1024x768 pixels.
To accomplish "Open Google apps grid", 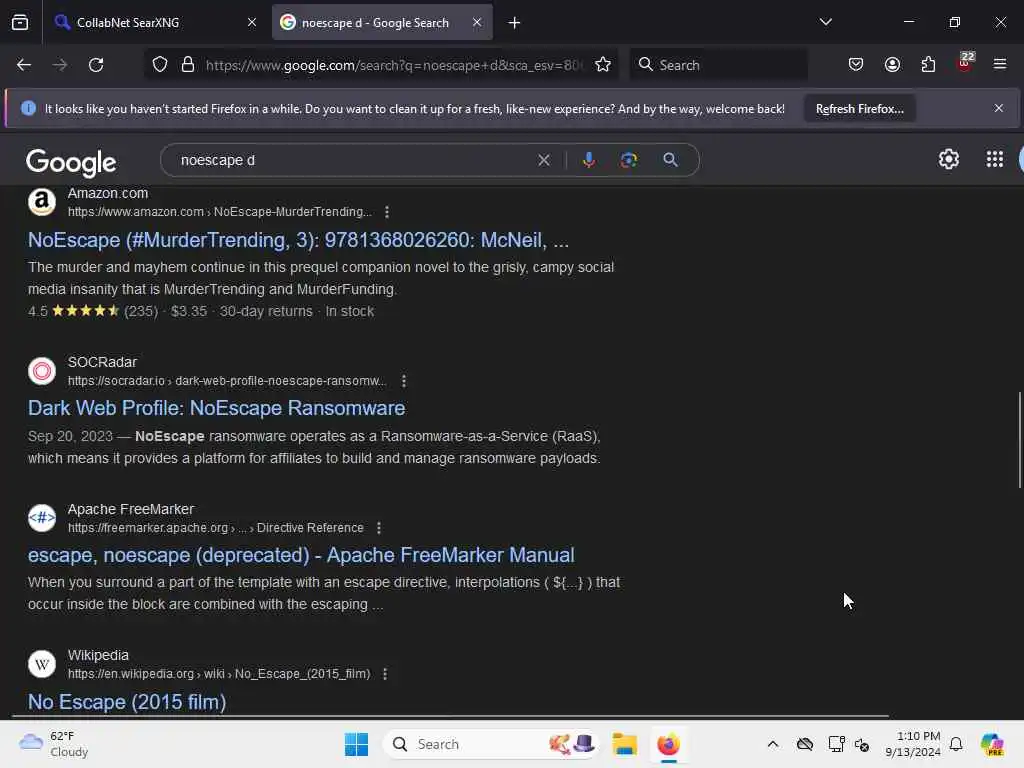I will point(995,159).
